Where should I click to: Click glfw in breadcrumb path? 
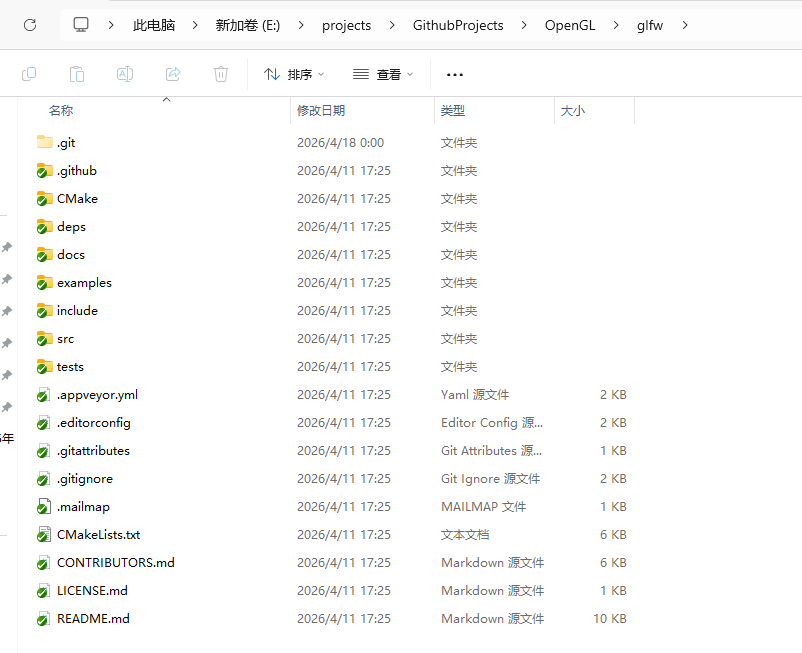(650, 26)
